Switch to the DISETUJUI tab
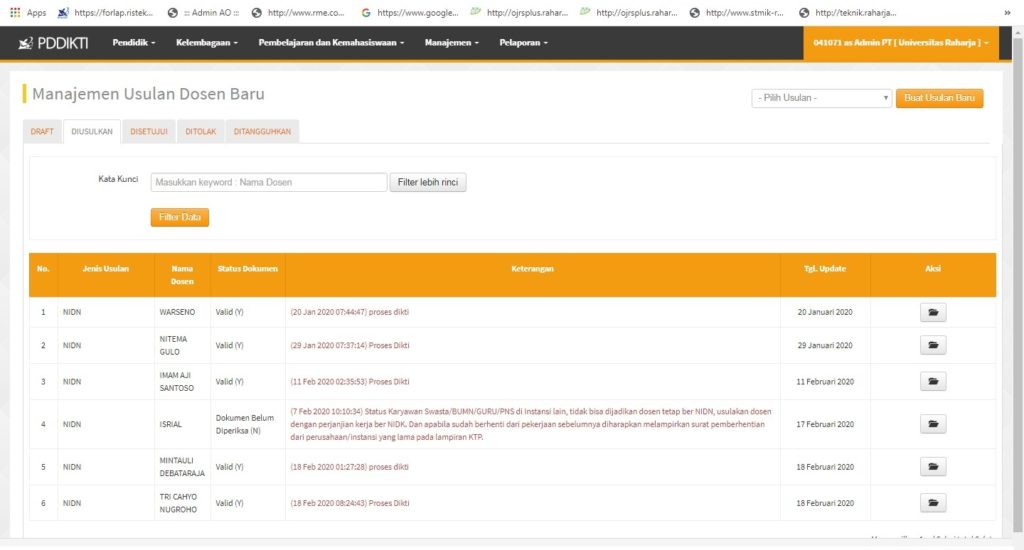This screenshot has width=1024, height=550. [149, 131]
